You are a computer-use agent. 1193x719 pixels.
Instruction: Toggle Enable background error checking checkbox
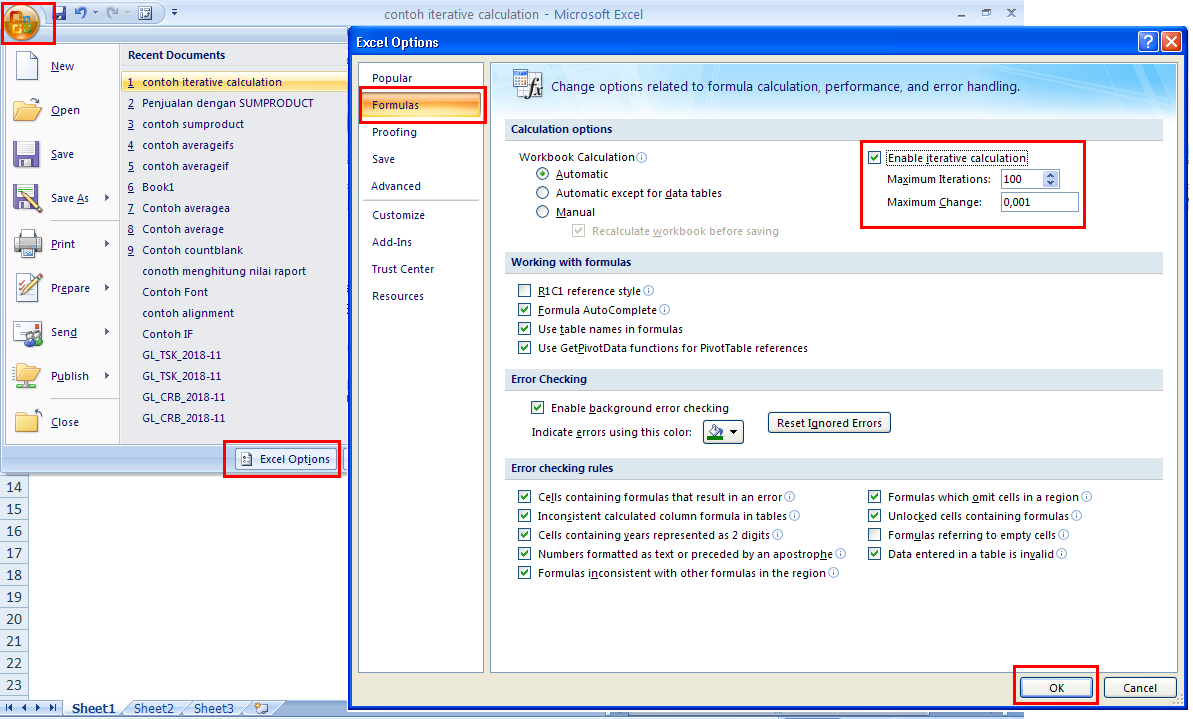537,408
